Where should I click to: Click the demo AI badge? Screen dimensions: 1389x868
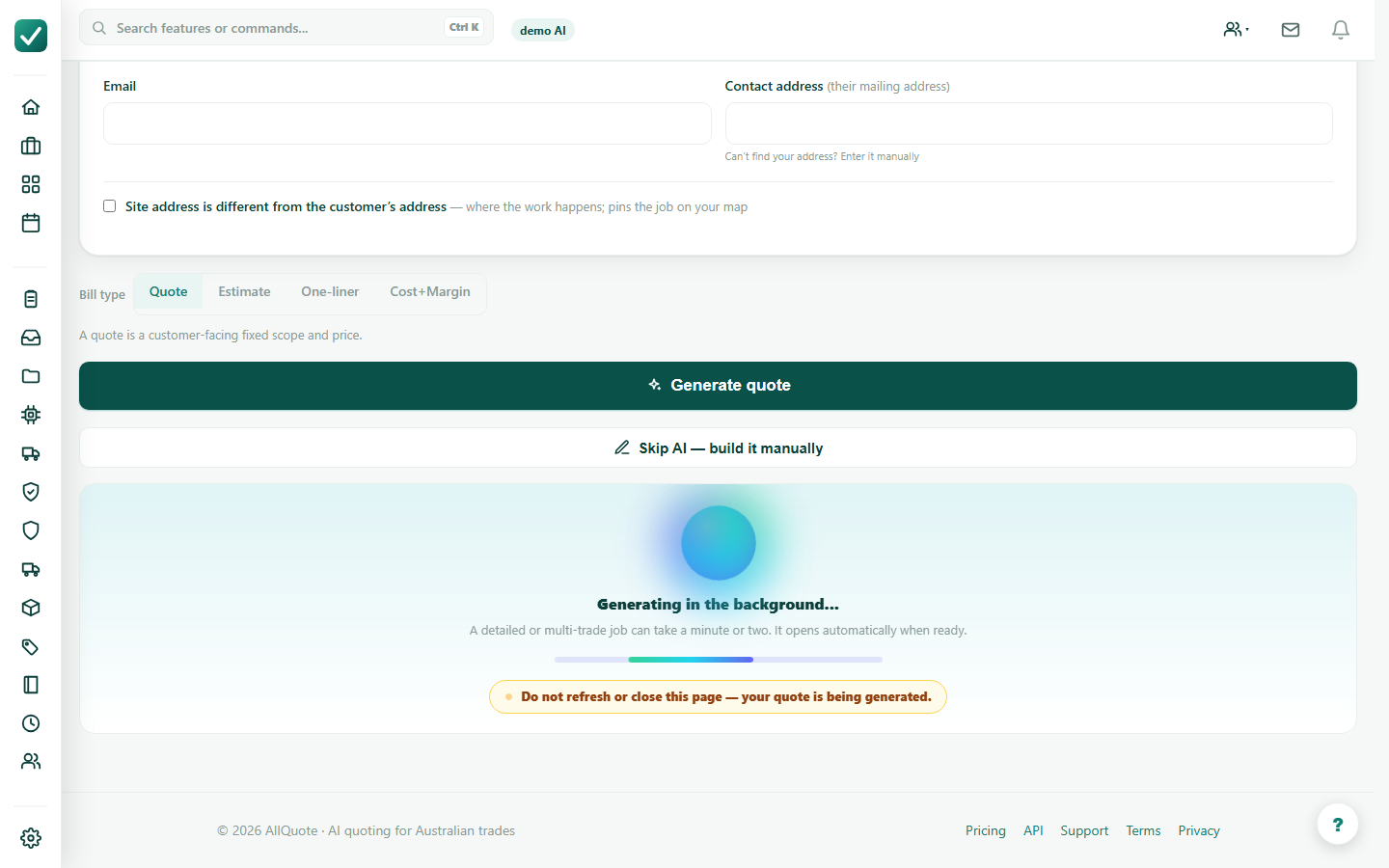[543, 31]
